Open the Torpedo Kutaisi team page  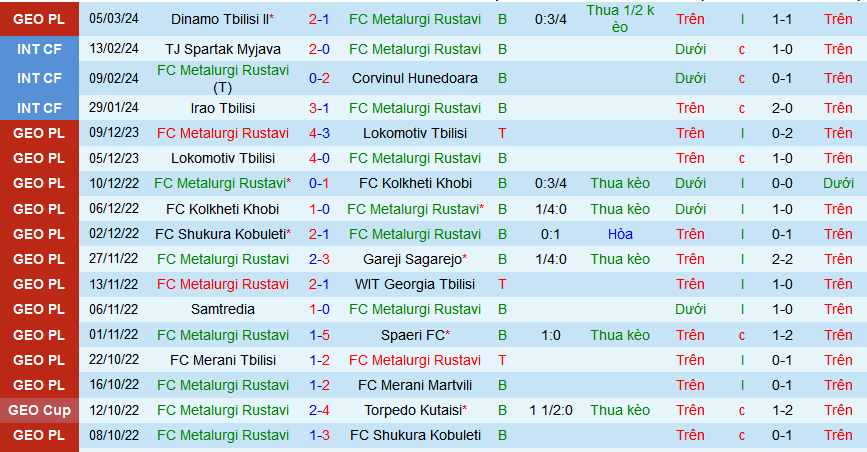pos(415,410)
